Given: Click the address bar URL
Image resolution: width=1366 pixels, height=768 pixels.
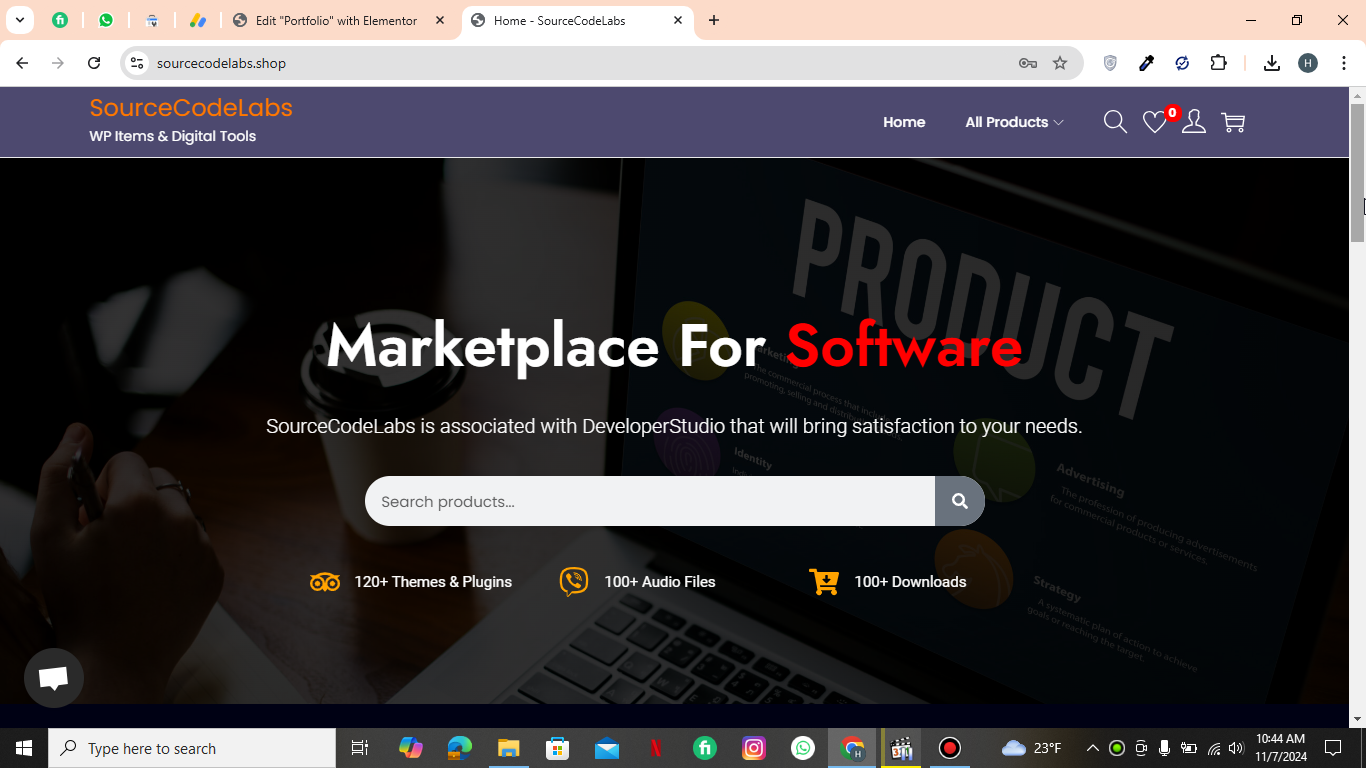Looking at the screenshot, I should [x=221, y=63].
